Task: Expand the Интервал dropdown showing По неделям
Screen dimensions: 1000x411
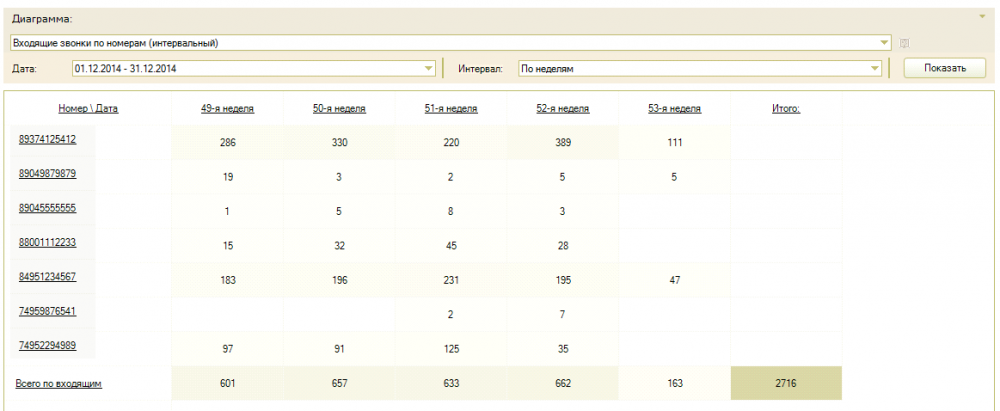Action: (x=876, y=68)
